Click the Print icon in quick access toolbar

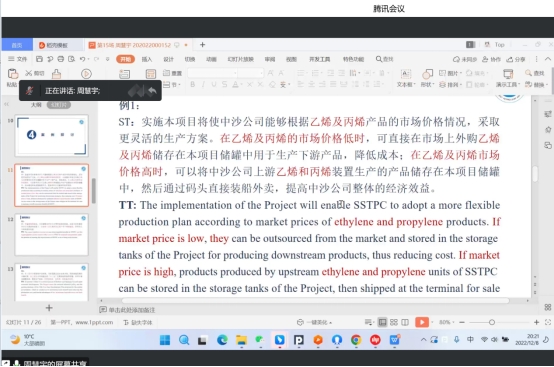[x=61, y=59]
